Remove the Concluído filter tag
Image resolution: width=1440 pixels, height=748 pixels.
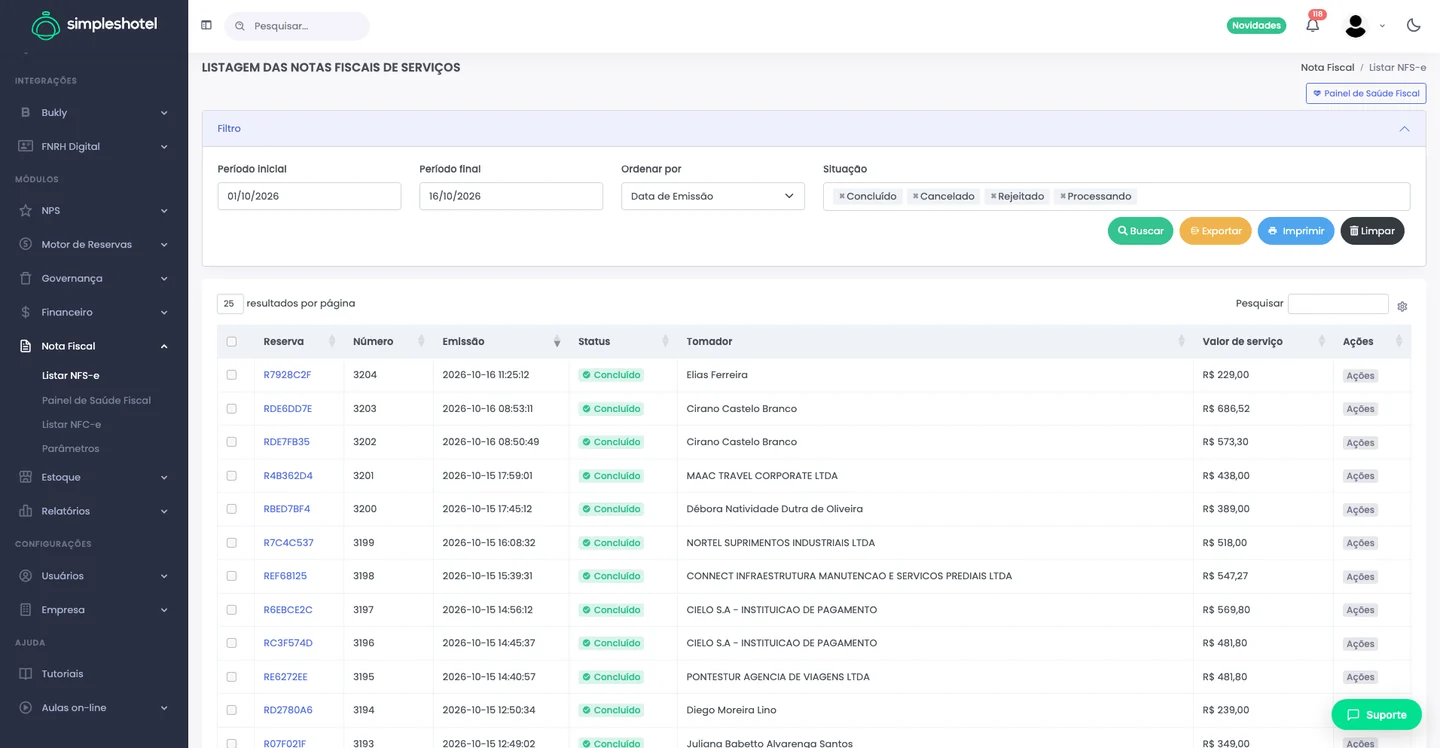(842, 196)
